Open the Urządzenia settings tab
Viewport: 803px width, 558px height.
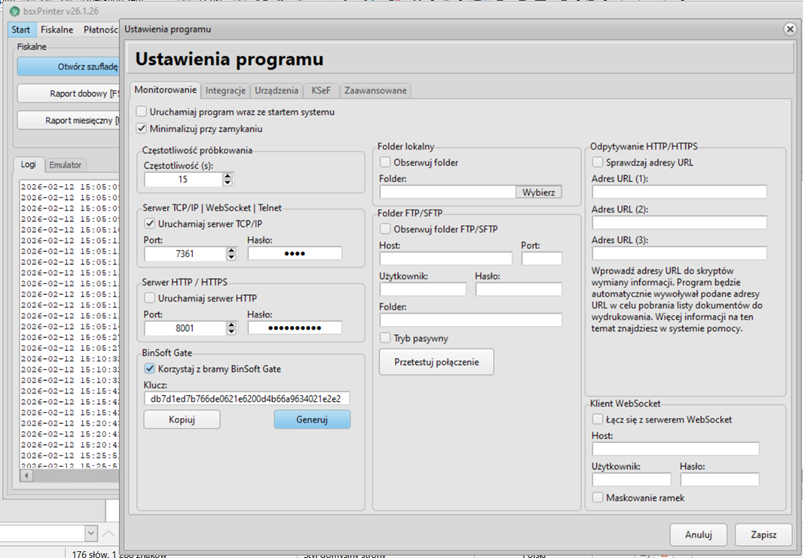(276, 90)
